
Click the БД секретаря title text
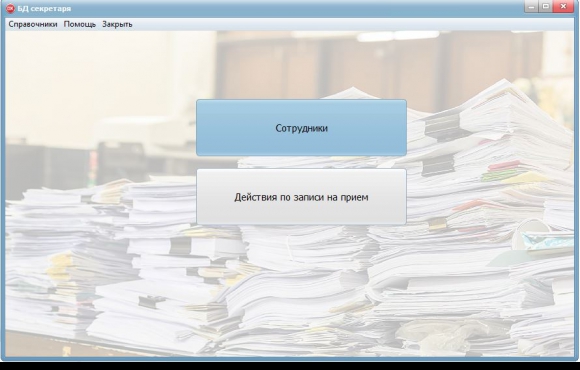44,8
